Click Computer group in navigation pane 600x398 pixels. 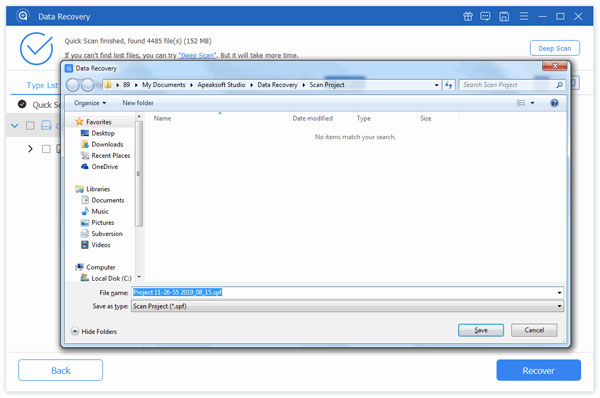pyautogui.click(x=100, y=267)
